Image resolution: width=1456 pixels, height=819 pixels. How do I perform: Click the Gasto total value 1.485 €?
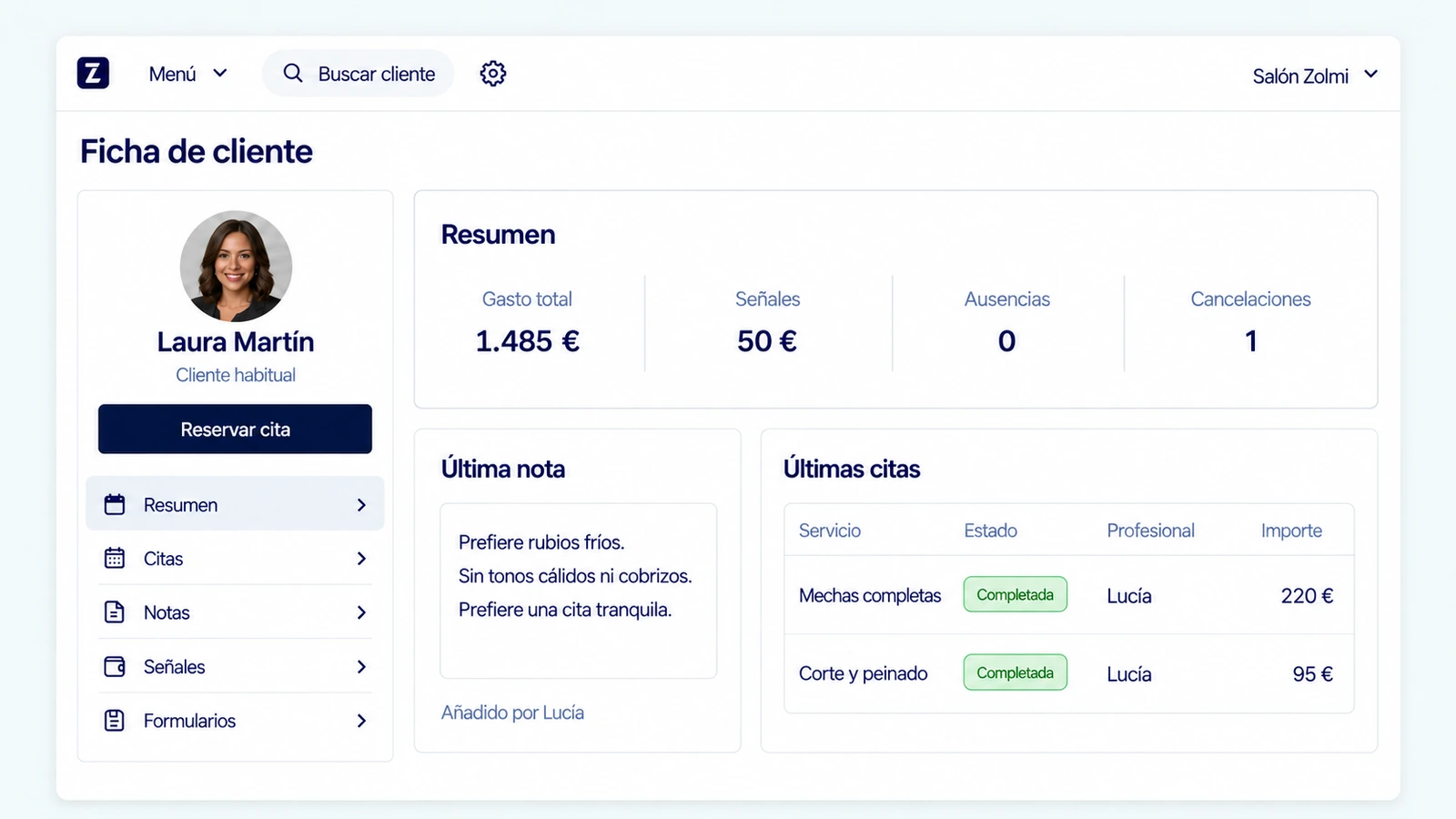527,341
